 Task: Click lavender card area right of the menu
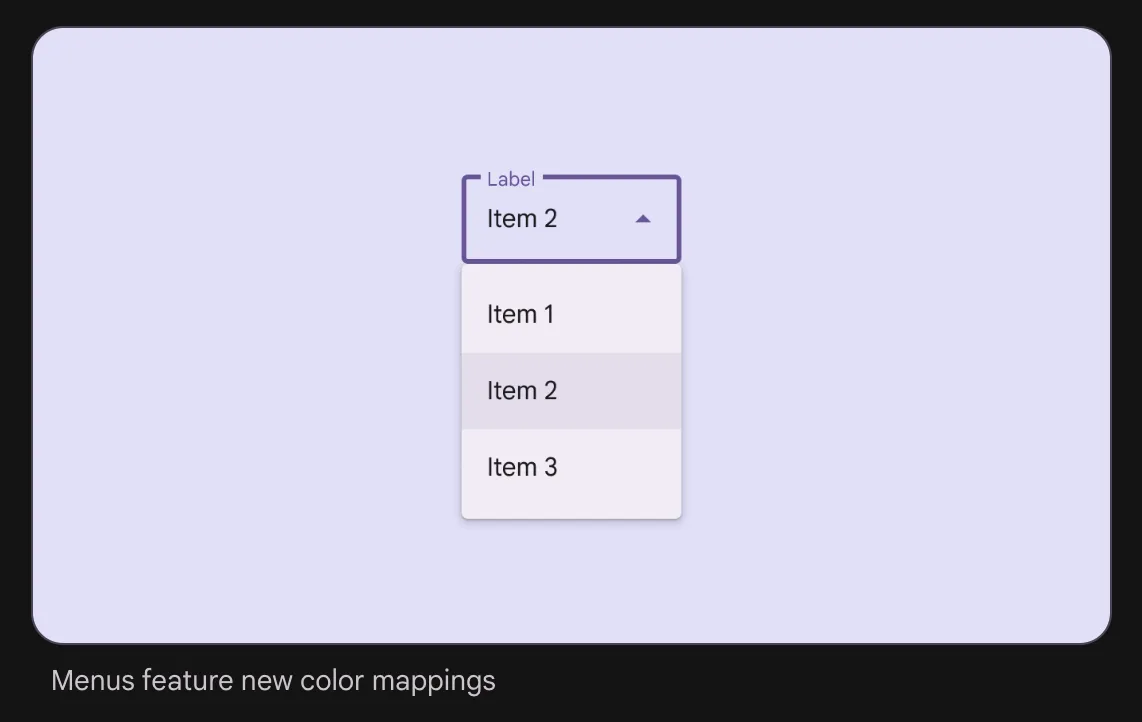[x=890, y=390]
